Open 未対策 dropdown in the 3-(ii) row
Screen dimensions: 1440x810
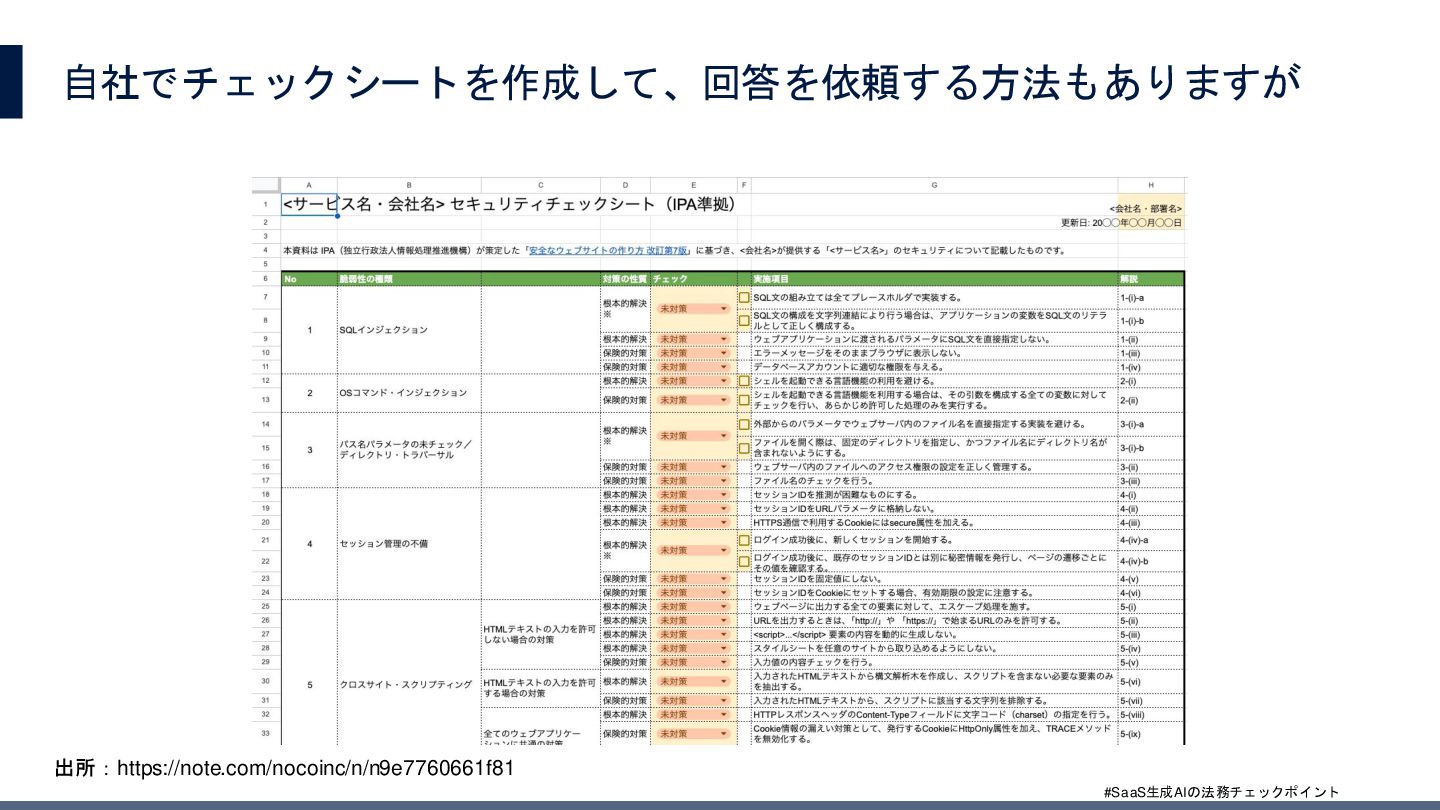click(693, 467)
